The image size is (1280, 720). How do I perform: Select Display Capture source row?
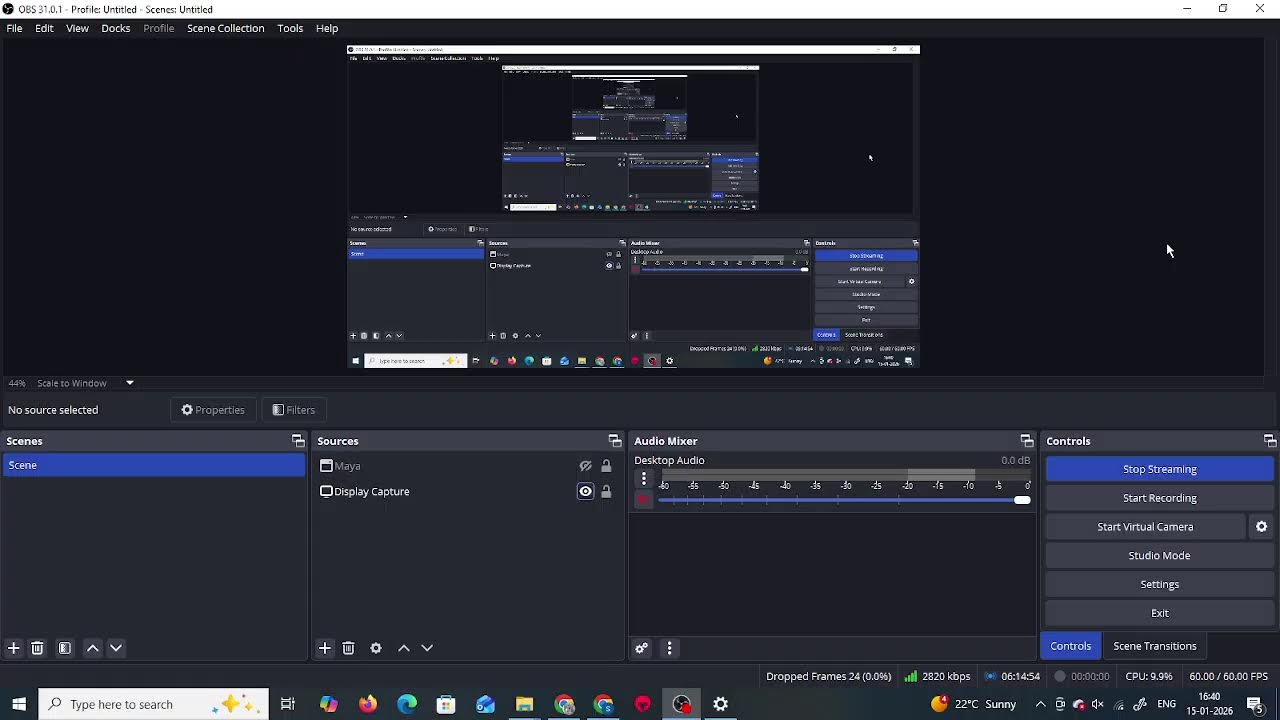click(x=466, y=491)
